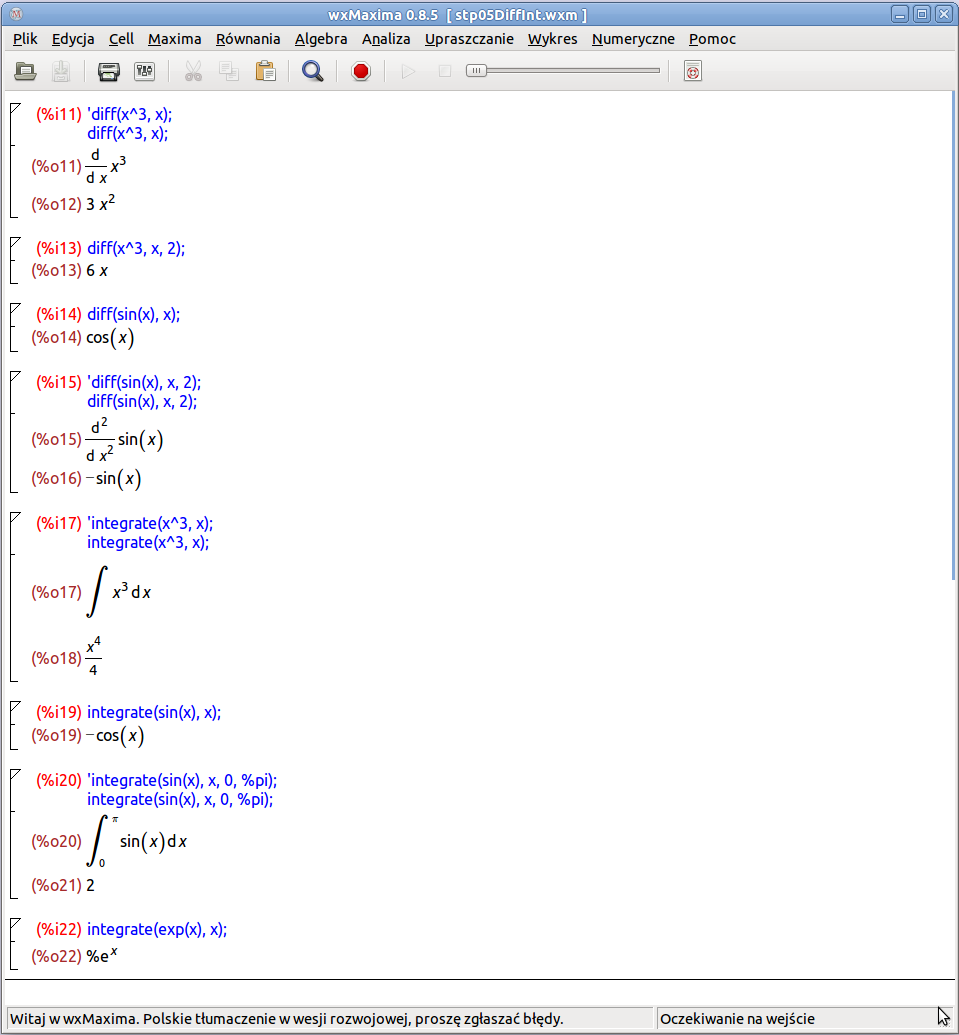Collapse the %i17 integrate cell bracket
This screenshot has width=959, height=1035.
[15, 516]
